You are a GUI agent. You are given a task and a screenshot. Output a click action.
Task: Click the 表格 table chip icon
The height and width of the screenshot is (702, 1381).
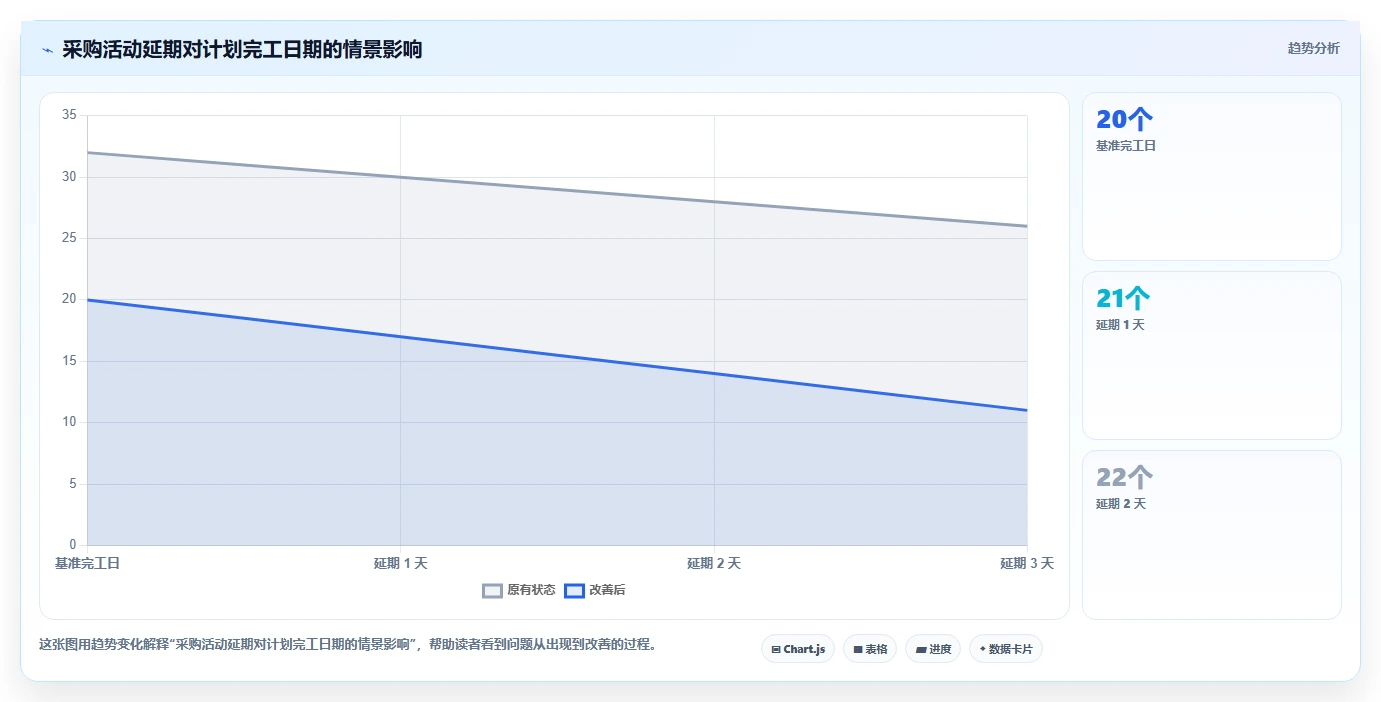(x=858, y=649)
